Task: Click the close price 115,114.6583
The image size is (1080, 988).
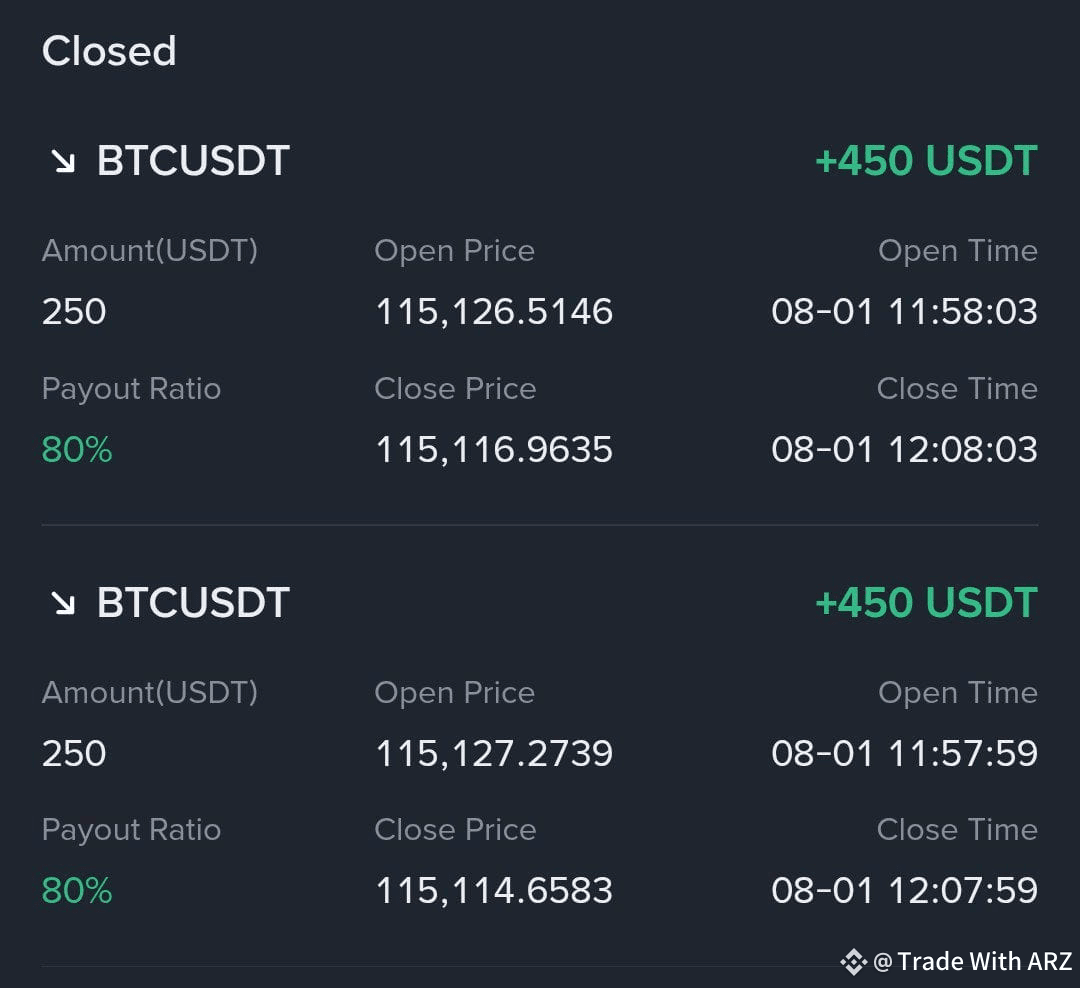Action: point(494,890)
